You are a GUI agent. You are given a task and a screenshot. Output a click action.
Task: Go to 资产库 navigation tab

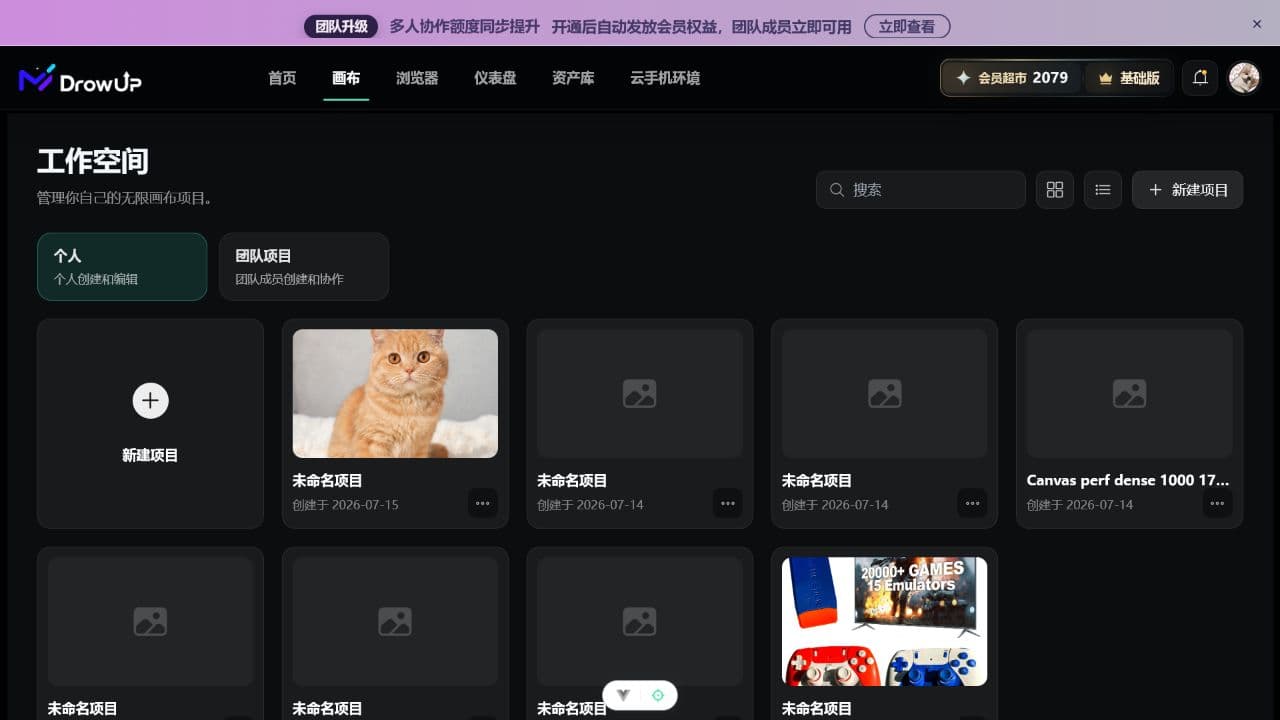[x=573, y=78]
